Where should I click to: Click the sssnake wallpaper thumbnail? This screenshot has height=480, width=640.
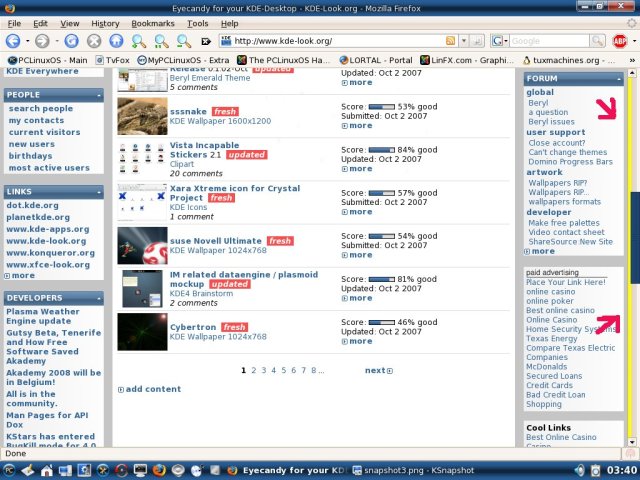click(142, 116)
